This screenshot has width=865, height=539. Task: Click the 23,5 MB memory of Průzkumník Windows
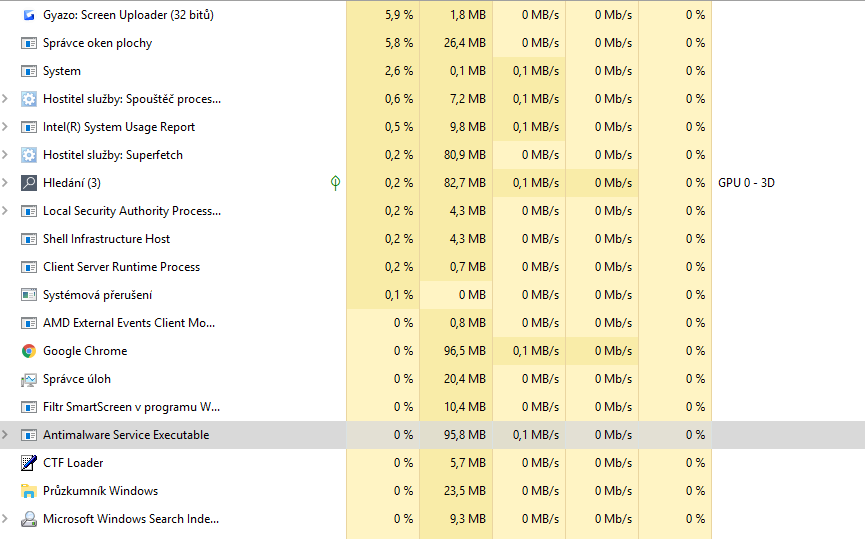(464, 491)
